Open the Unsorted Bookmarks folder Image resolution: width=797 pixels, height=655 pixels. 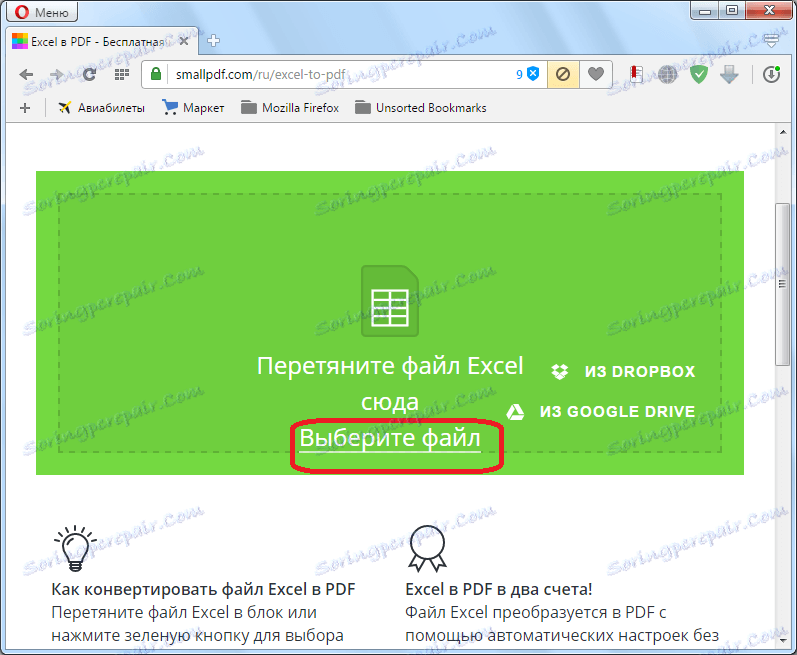[x=421, y=108]
